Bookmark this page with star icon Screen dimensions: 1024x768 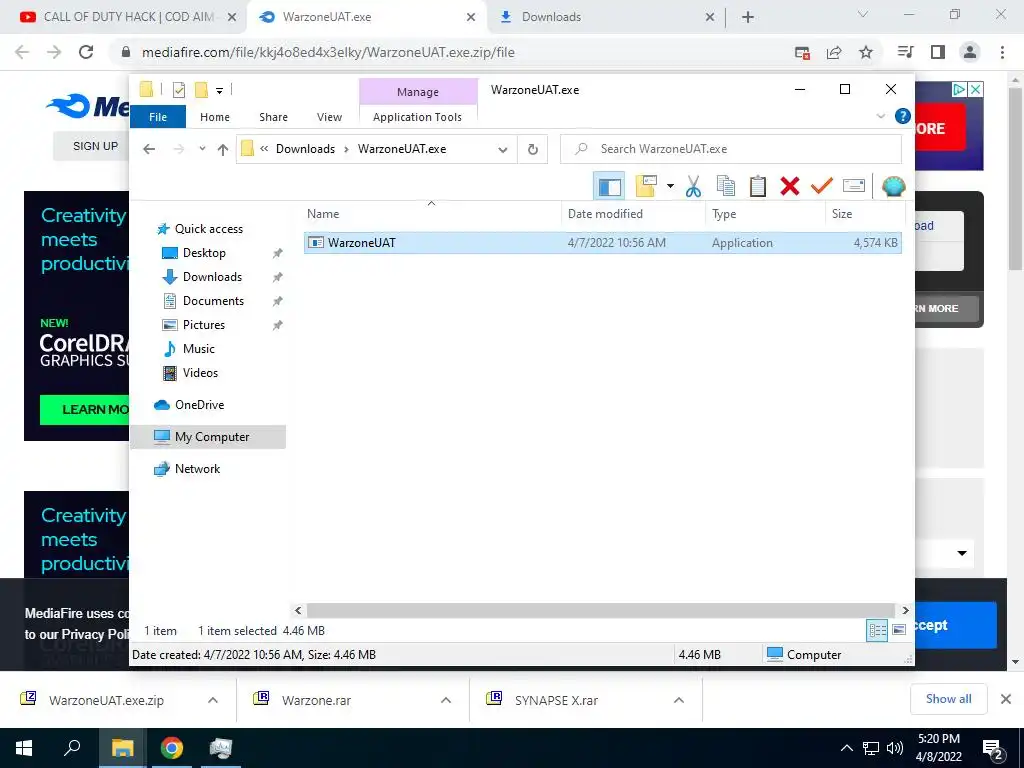tap(866, 52)
